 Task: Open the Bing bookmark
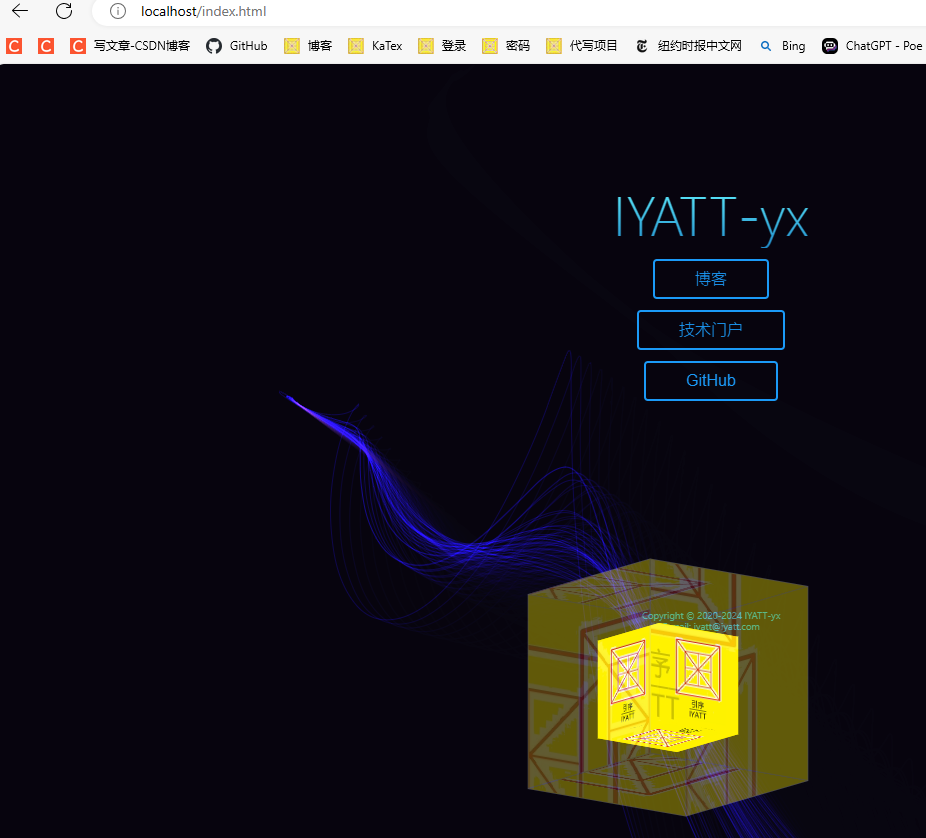tap(782, 46)
